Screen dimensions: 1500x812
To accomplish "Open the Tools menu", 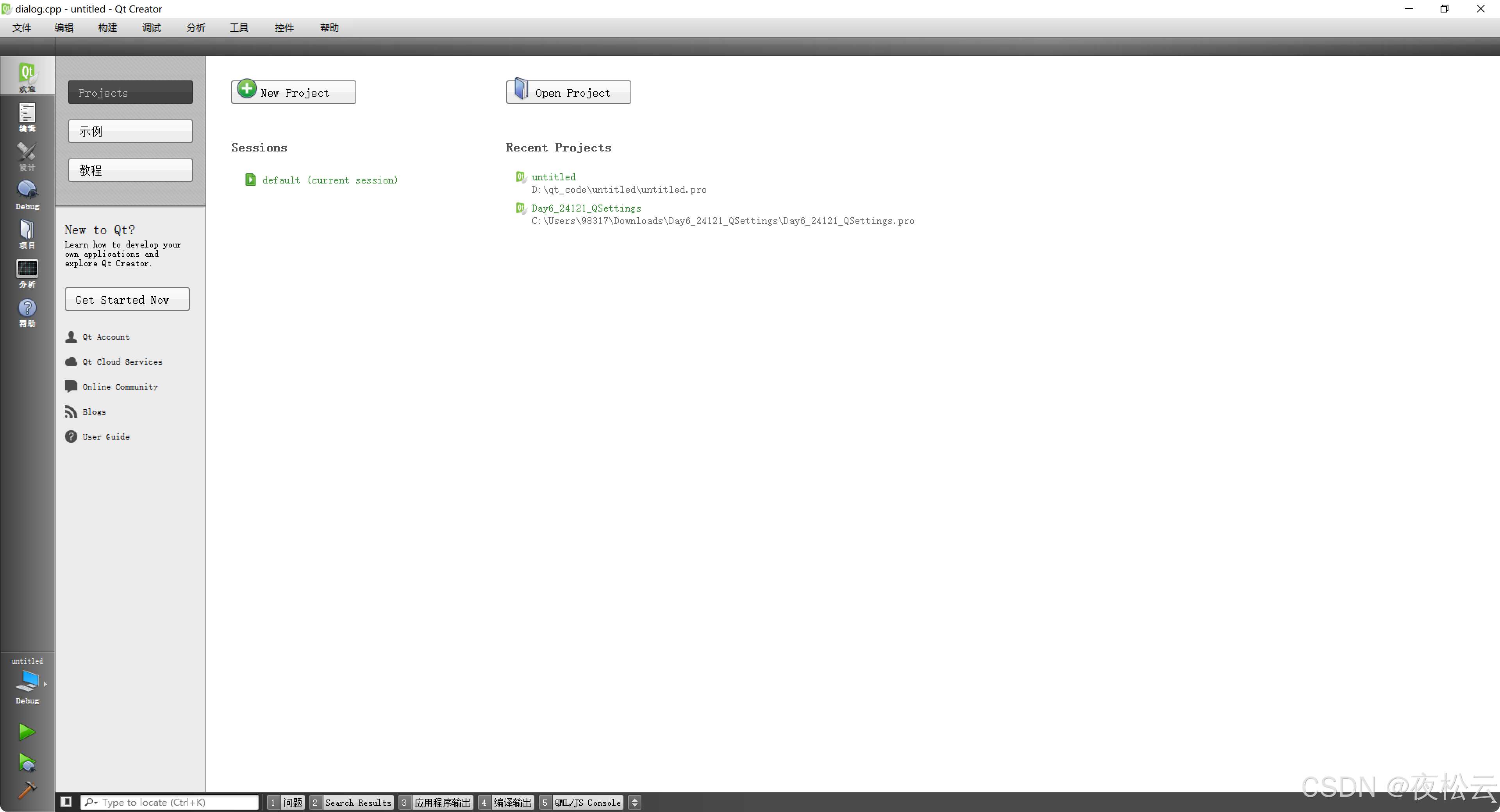I will click(239, 27).
